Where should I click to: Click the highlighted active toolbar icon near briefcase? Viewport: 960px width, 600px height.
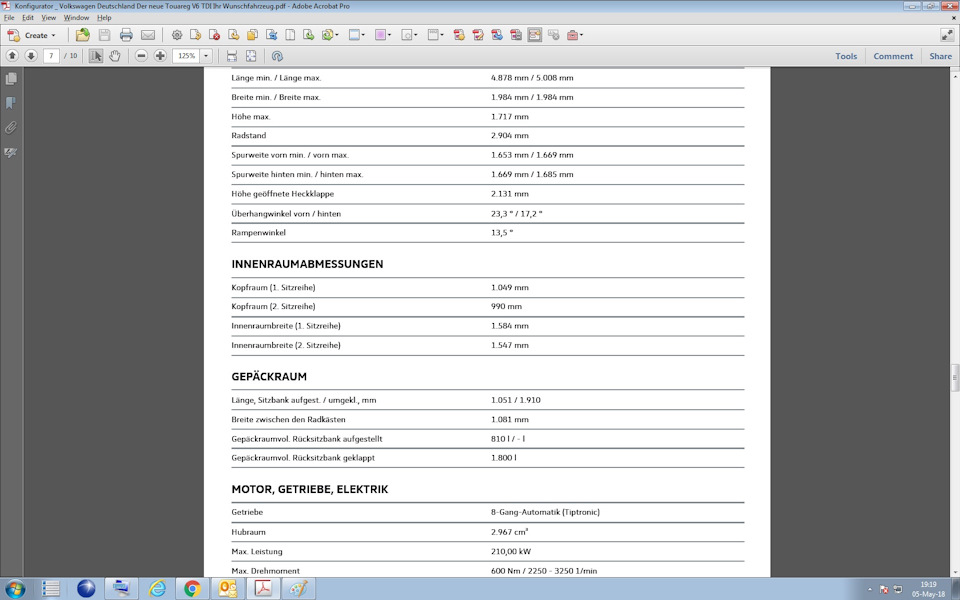534,35
